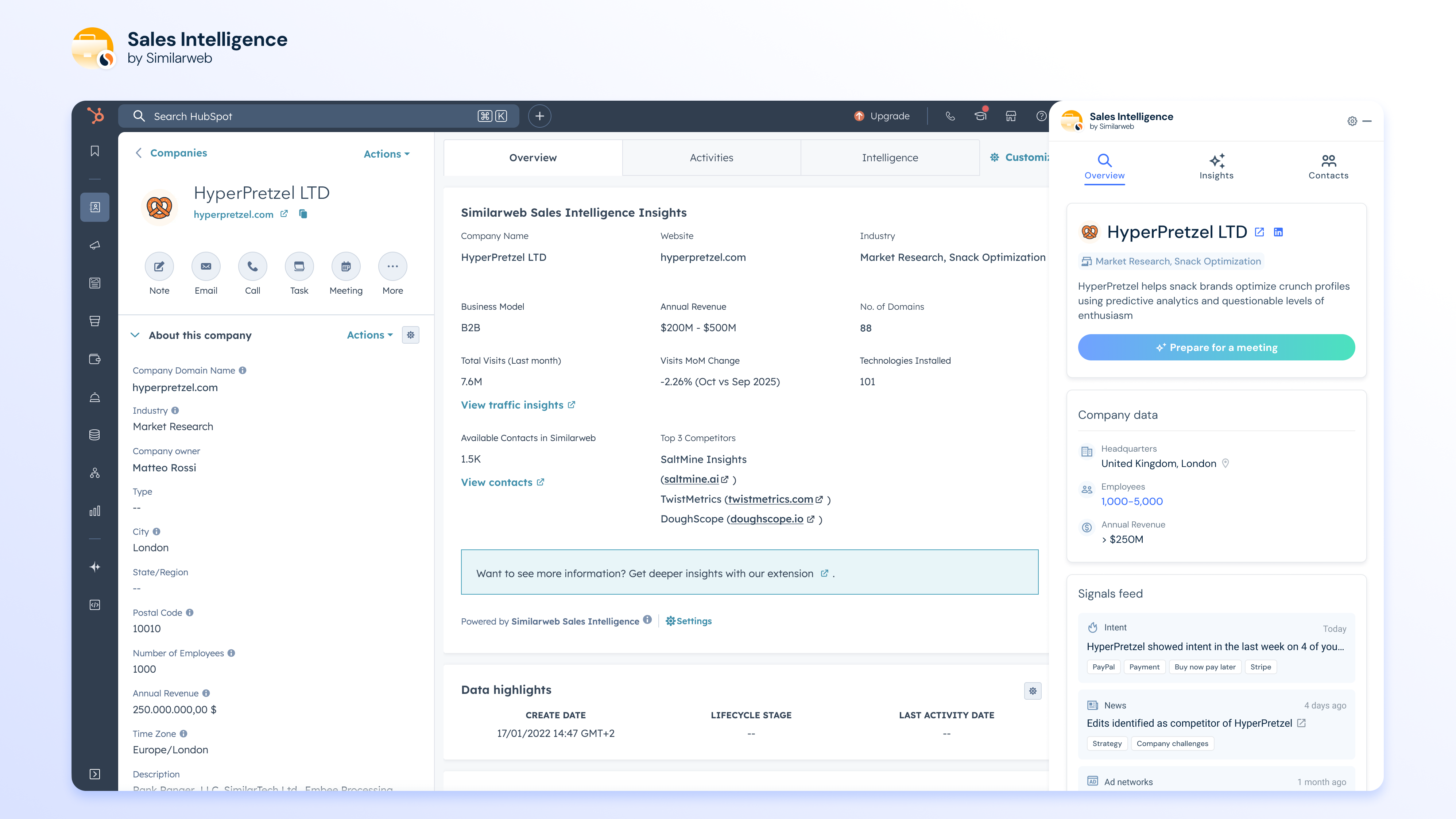Image resolution: width=1456 pixels, height=819 pixels.
Task: Expand the sidebar with the bottom arrow icon
Action: click(x=95, y=774)
